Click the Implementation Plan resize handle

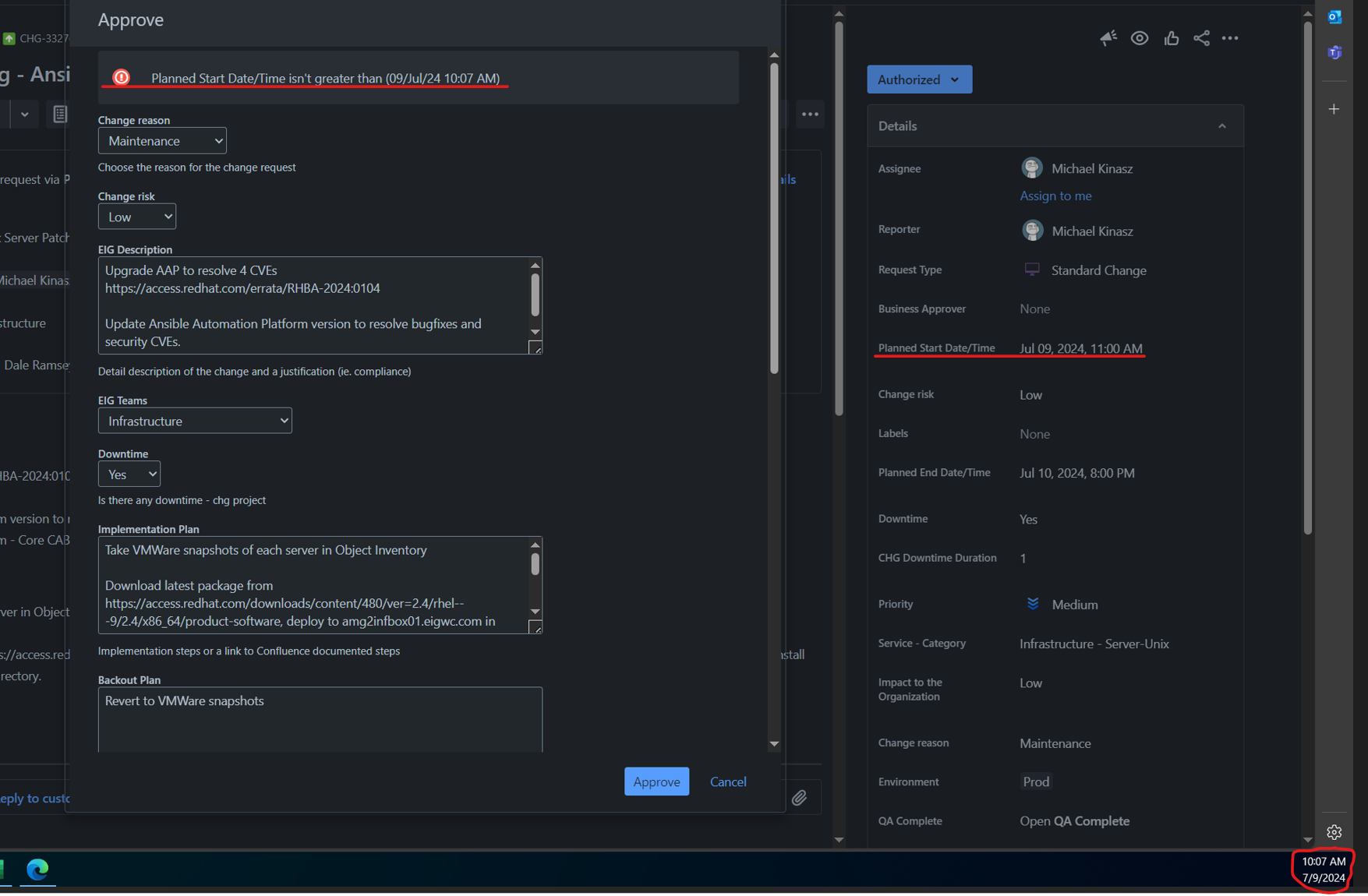pyautogui.click(x=536, y=627)
